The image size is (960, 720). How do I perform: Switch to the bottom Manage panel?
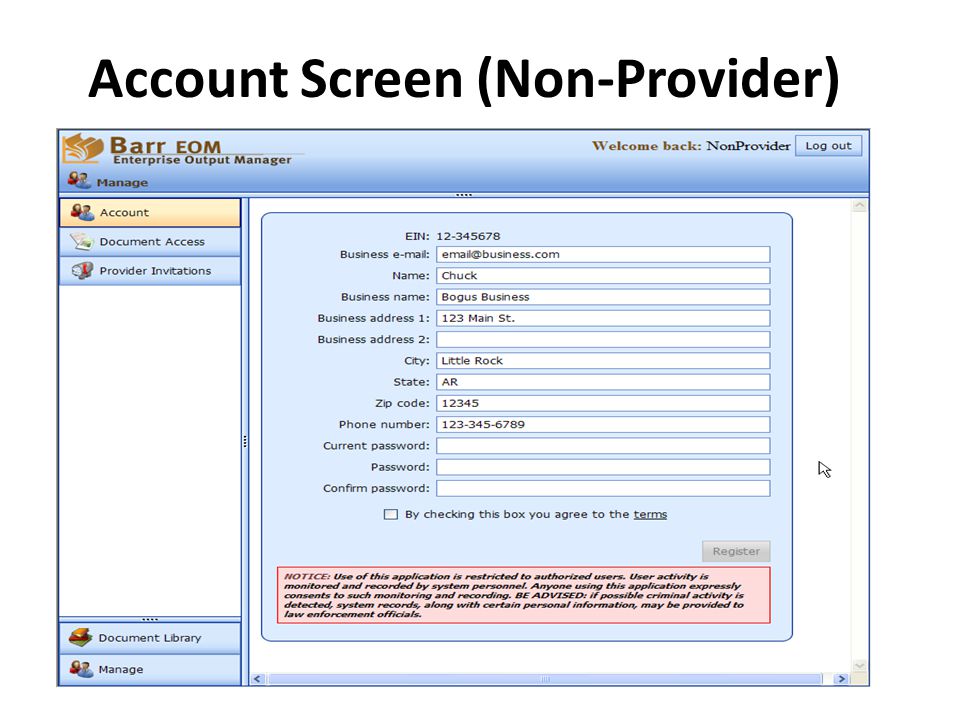click(150, 669)
